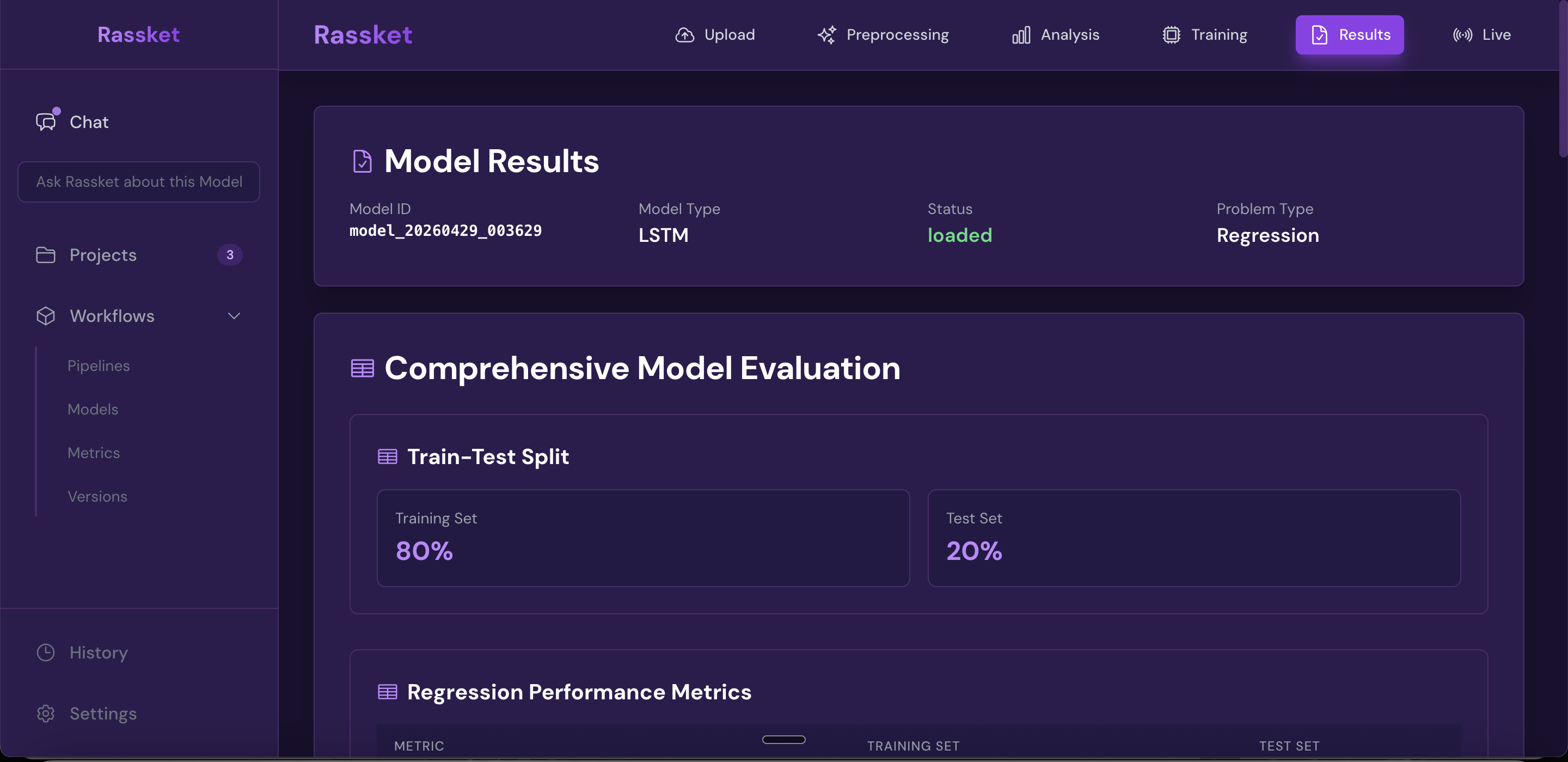
Task: Click the Settings gear icon
Action: click(x=46, y=714)
